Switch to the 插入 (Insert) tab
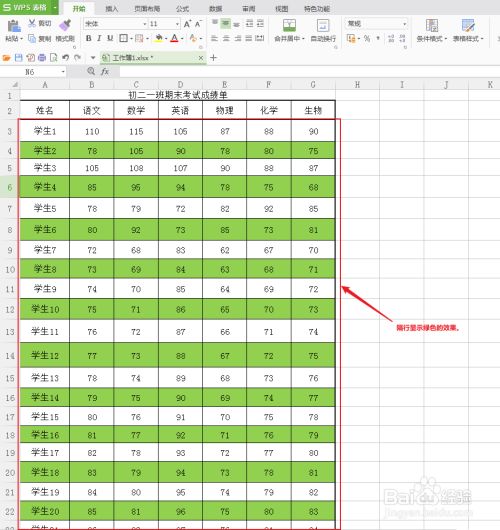This screenshot has width=500, height=530. pyautogui.click(x=112, y=8)
